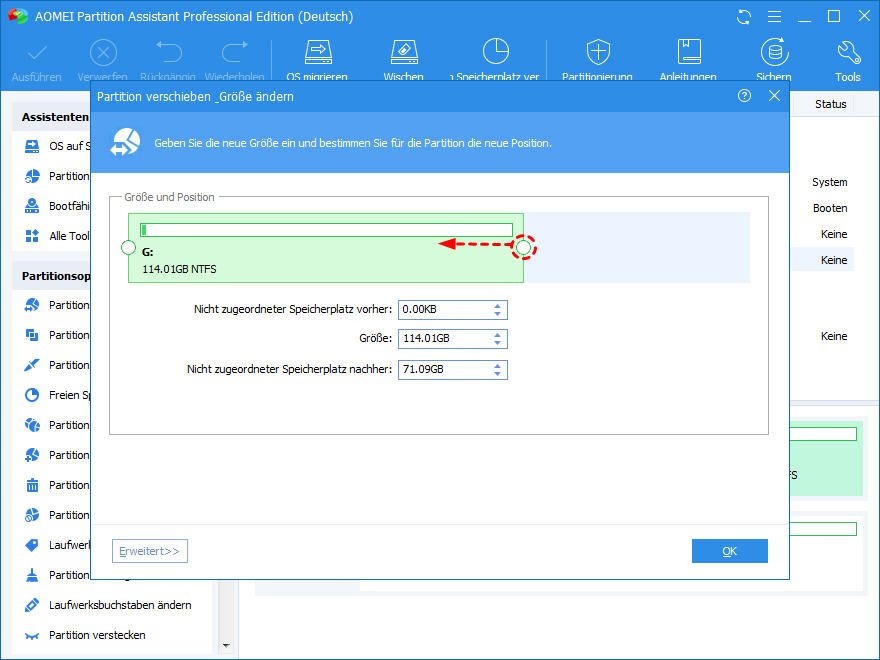Click the Erweitert>> button
The width and height of the screenshot is (880, 660).
click(149, 551)
